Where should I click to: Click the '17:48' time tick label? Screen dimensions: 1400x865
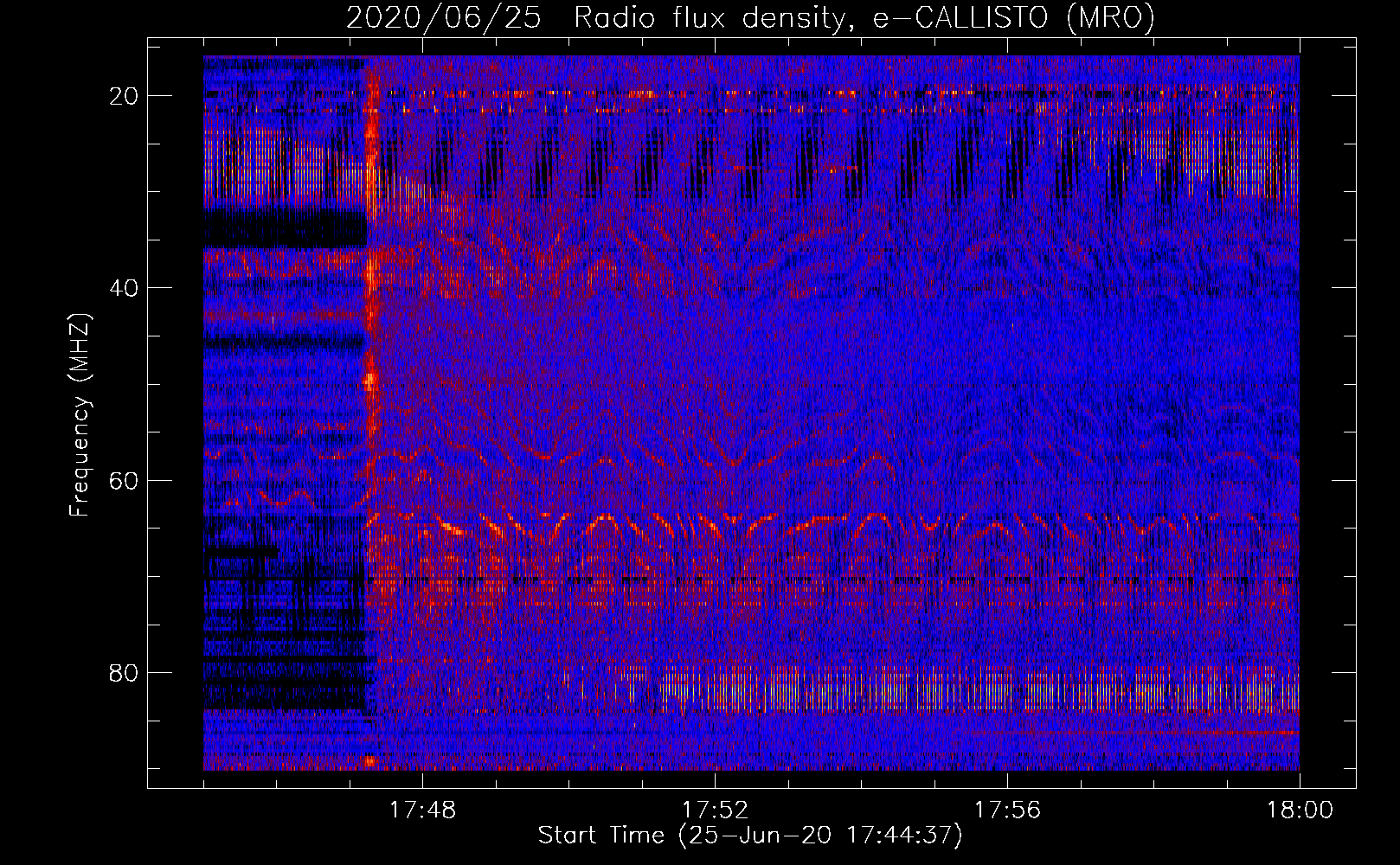click(422, 811)
